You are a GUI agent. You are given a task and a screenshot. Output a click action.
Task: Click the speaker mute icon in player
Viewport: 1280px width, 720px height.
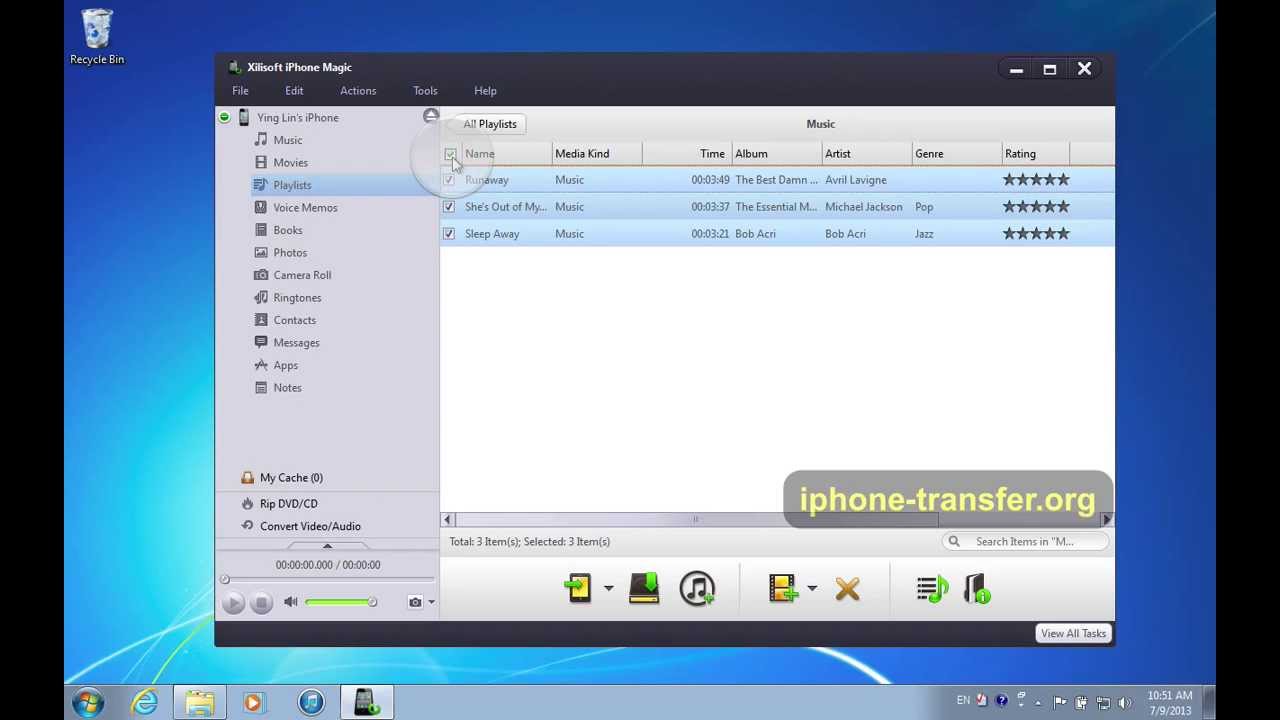coord(291,602)
